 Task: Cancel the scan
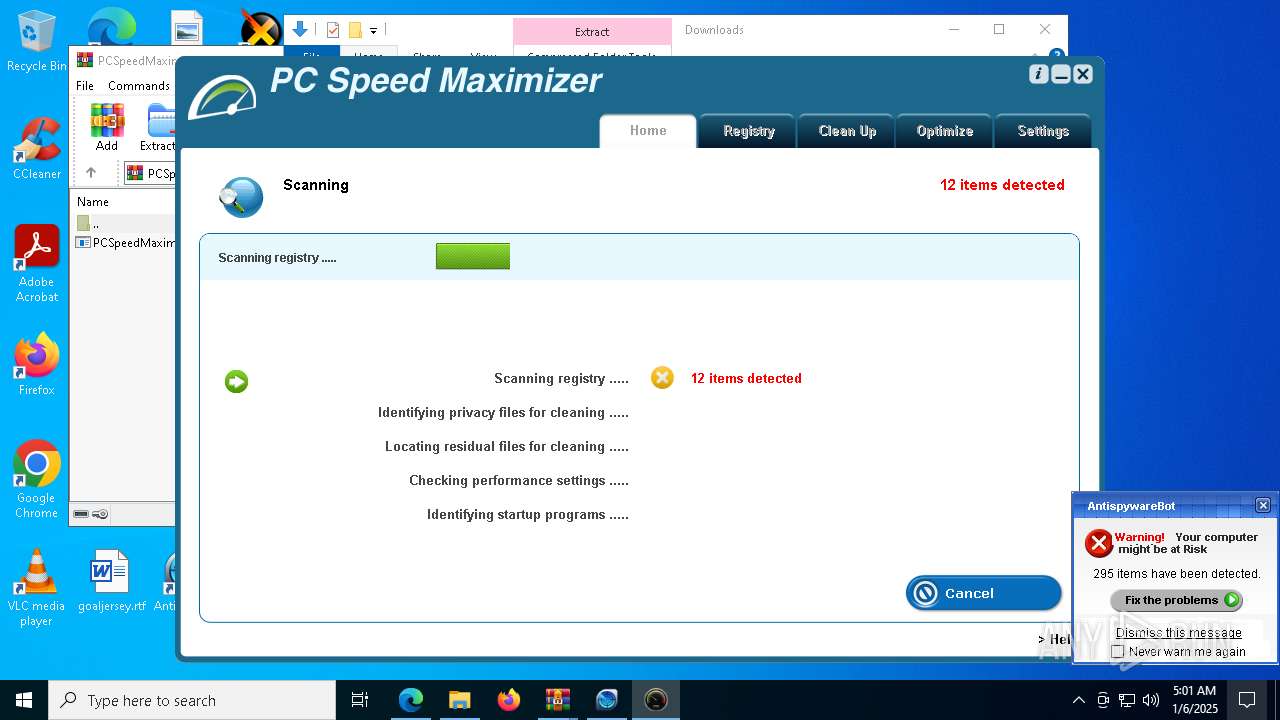click(983, 593)
